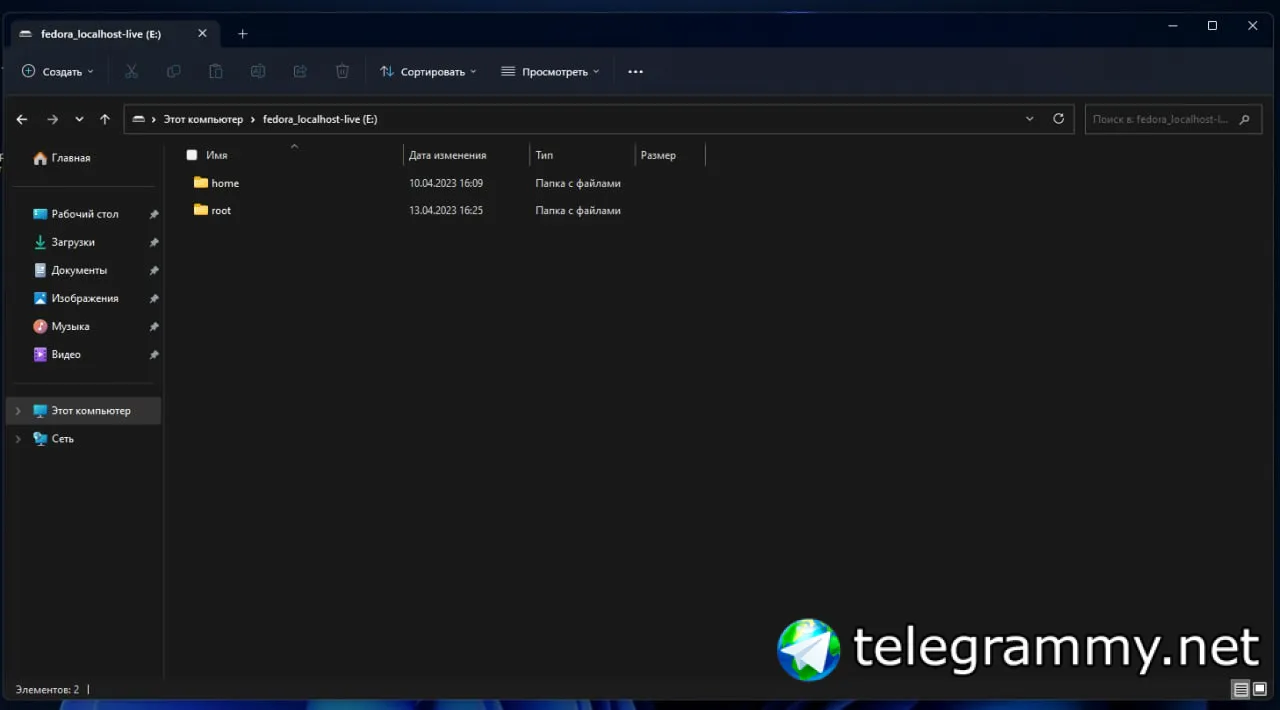The width and height of the screenshot is (1280, 710).
Task: Click the Paste clipboard icon
Action: tap(216, 71)
